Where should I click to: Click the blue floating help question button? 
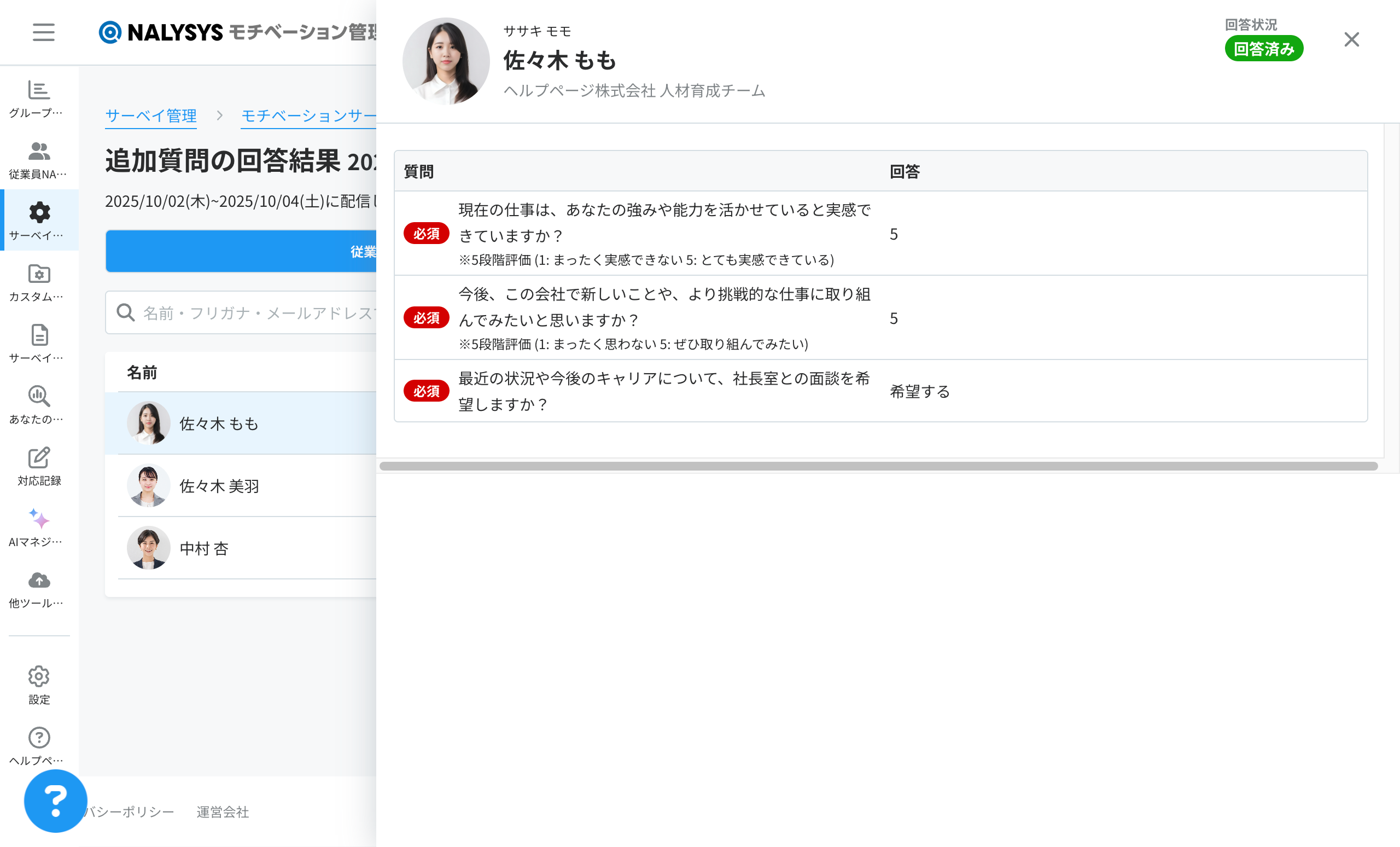click(56, 800)
